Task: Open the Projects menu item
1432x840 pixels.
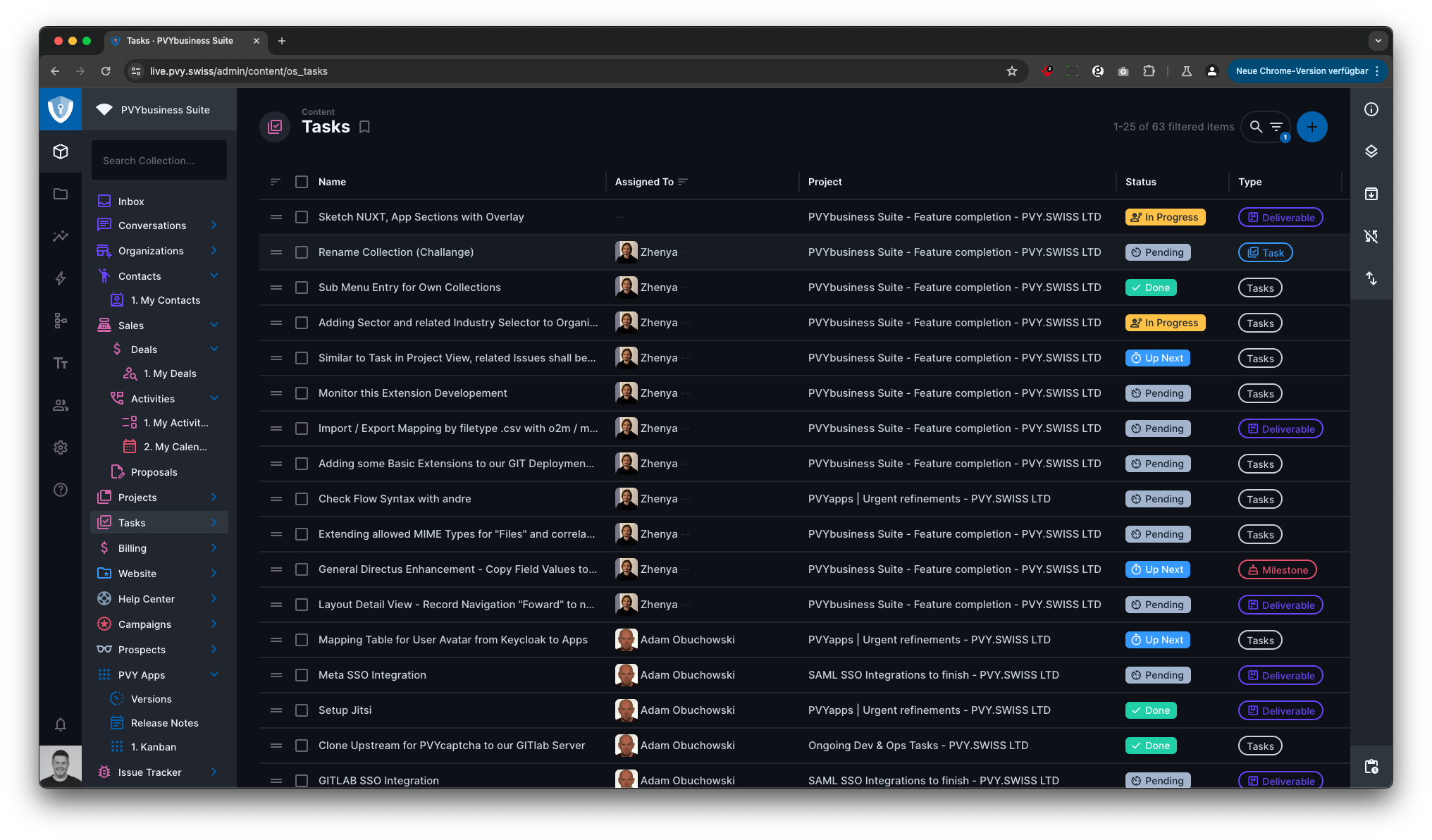Action: 137,497
